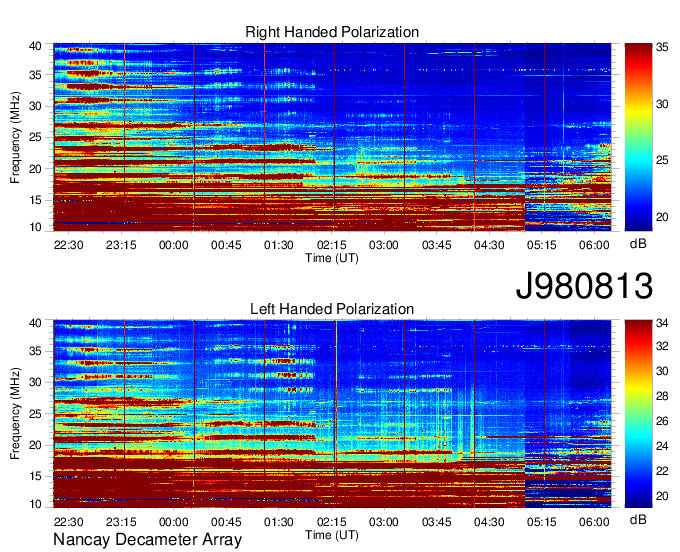Click the 05:15 time tick of Left Handed plot
Viewport: 680px width, 552px height.
542,522
